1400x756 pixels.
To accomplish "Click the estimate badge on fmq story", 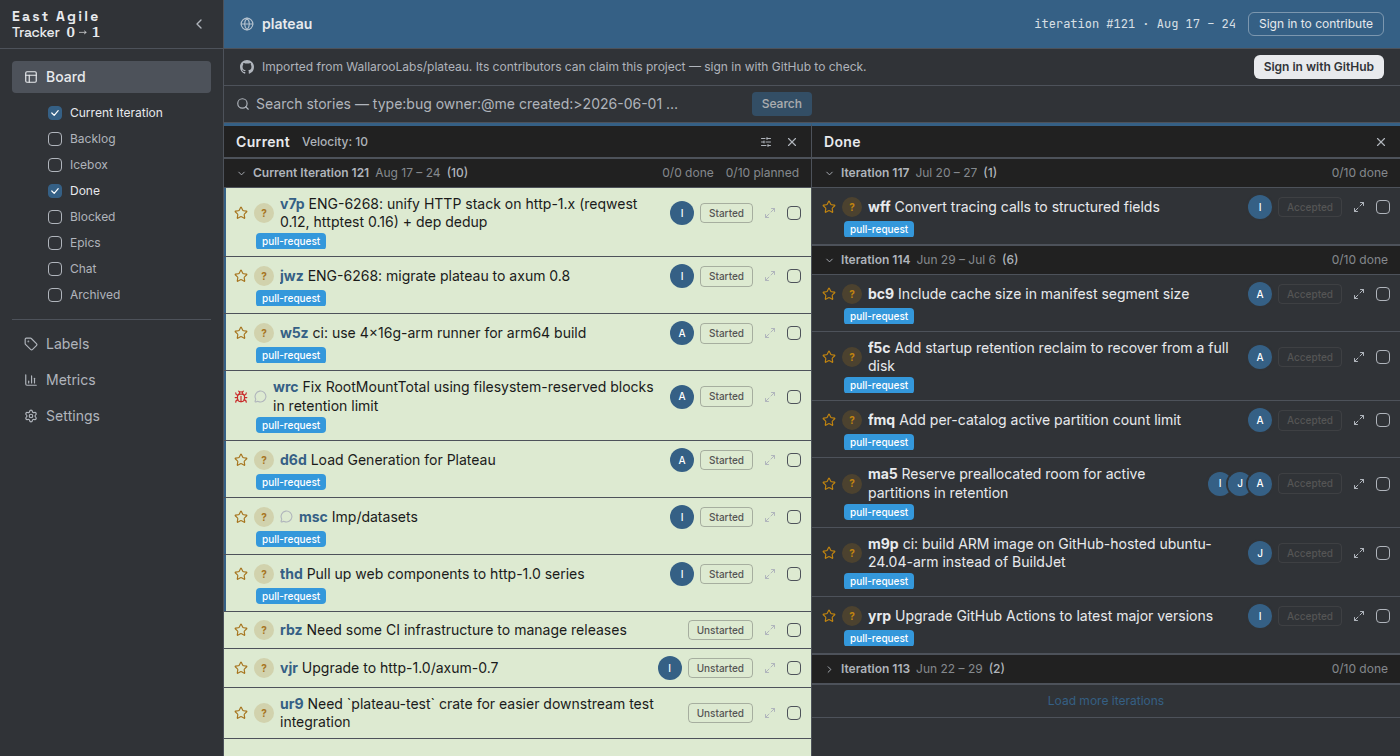I will (x=851, y=420).
